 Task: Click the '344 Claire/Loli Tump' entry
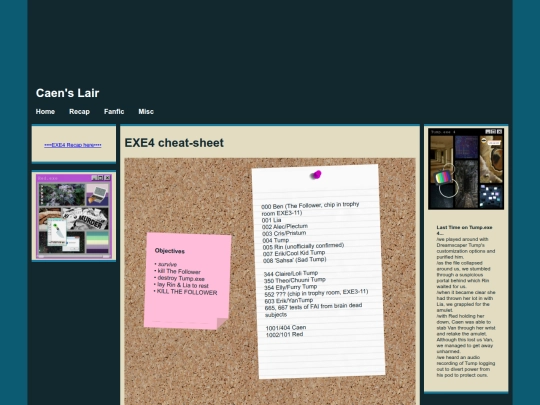coord(291,274)
